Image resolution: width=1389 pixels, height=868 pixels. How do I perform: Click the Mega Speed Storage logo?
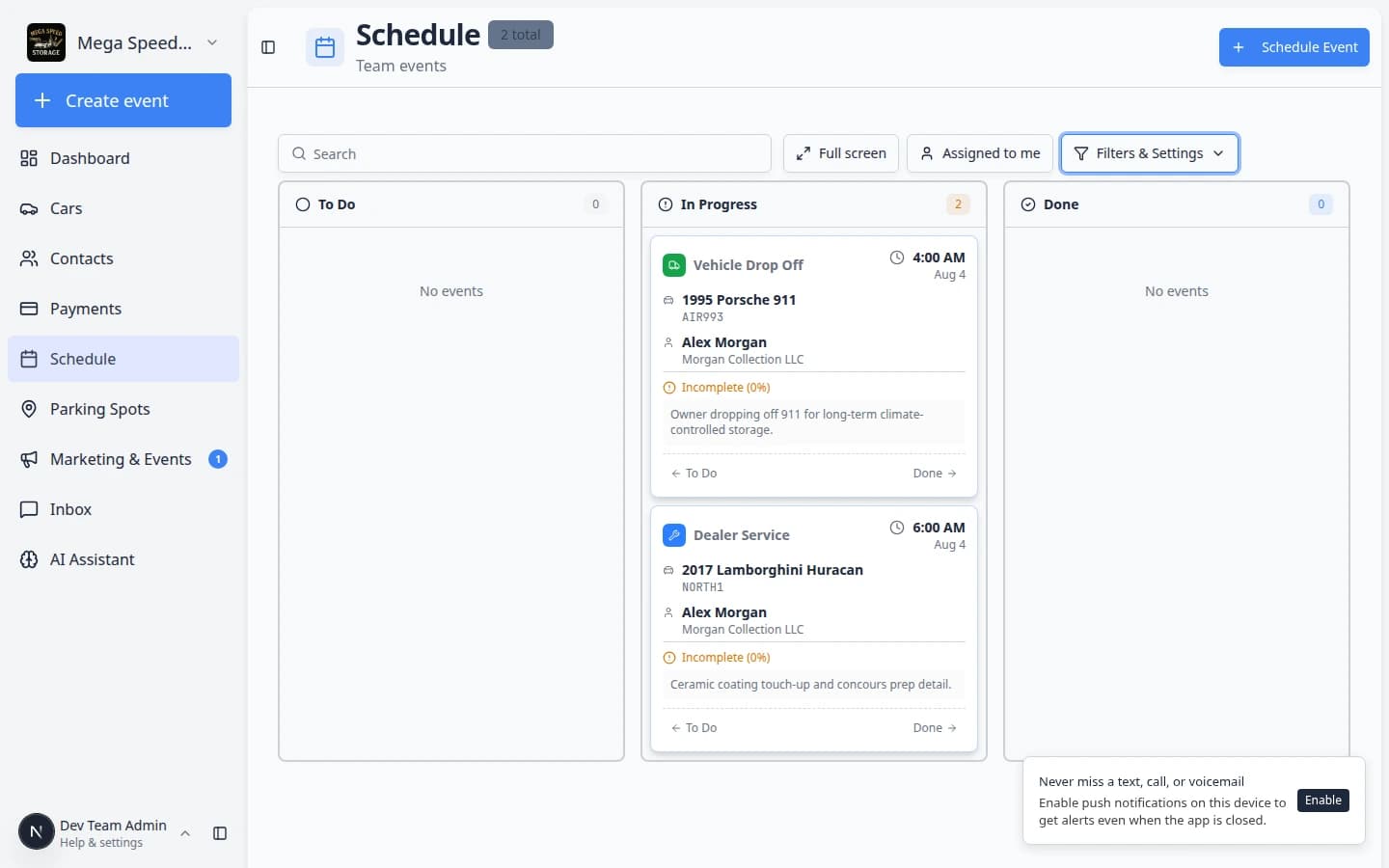pos(46,42)
